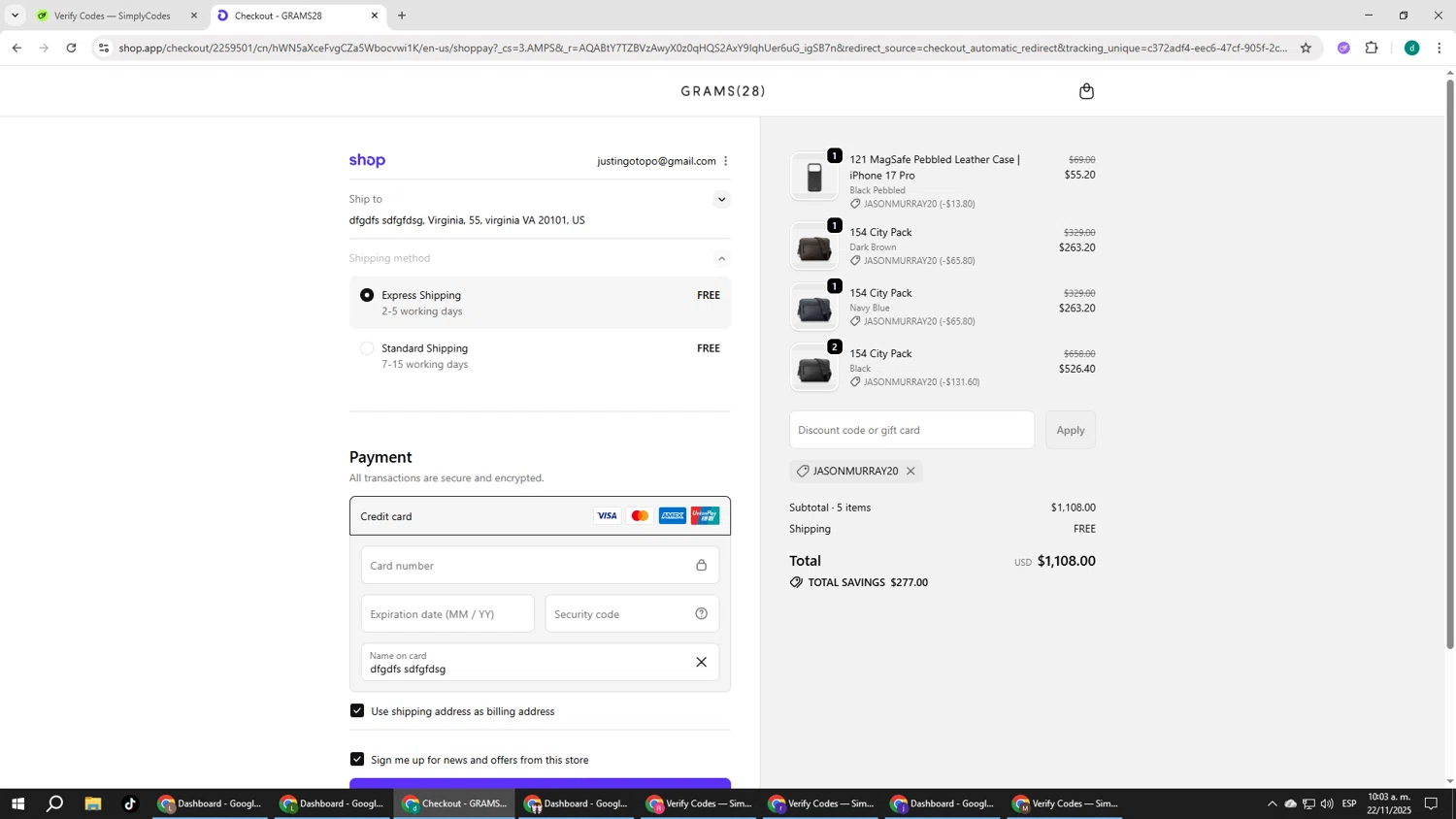Click the taskbar clock showing 10:03 a. m.
The height and width of the screenshot is (819, 1456).
click(1389, 803)
